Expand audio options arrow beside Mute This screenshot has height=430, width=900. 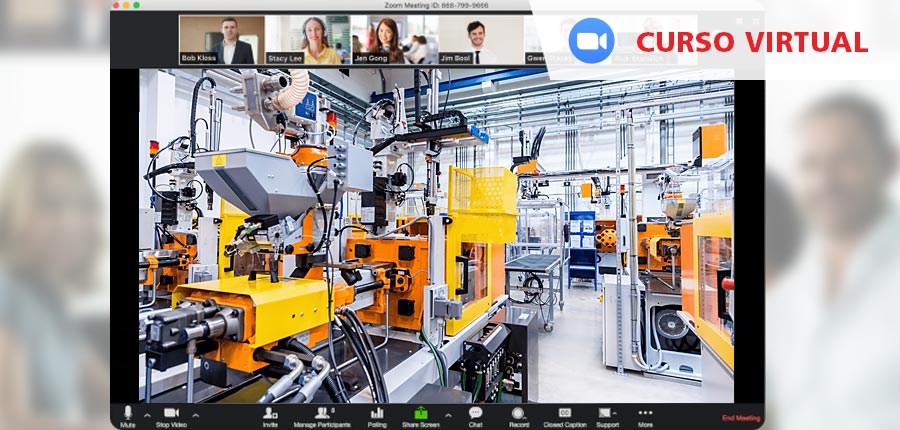pos(147,414)
